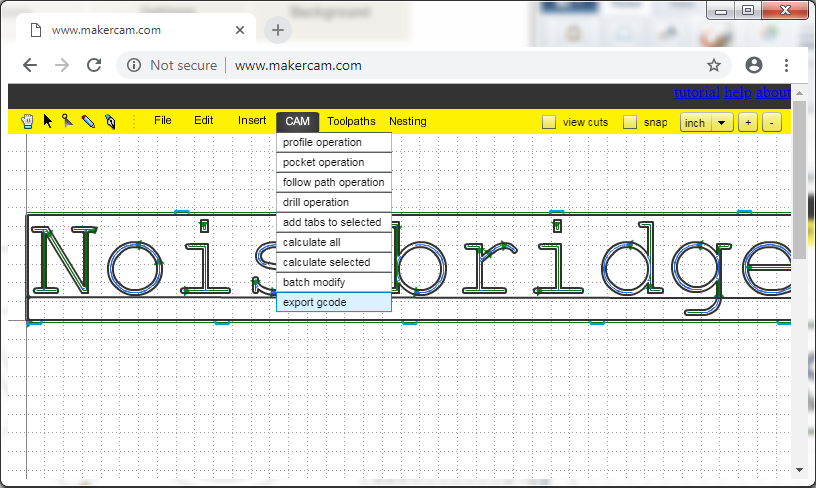Screen dimensions: 818x488
Task: Open the Chrome profile account icon
Action: [754, 65]
